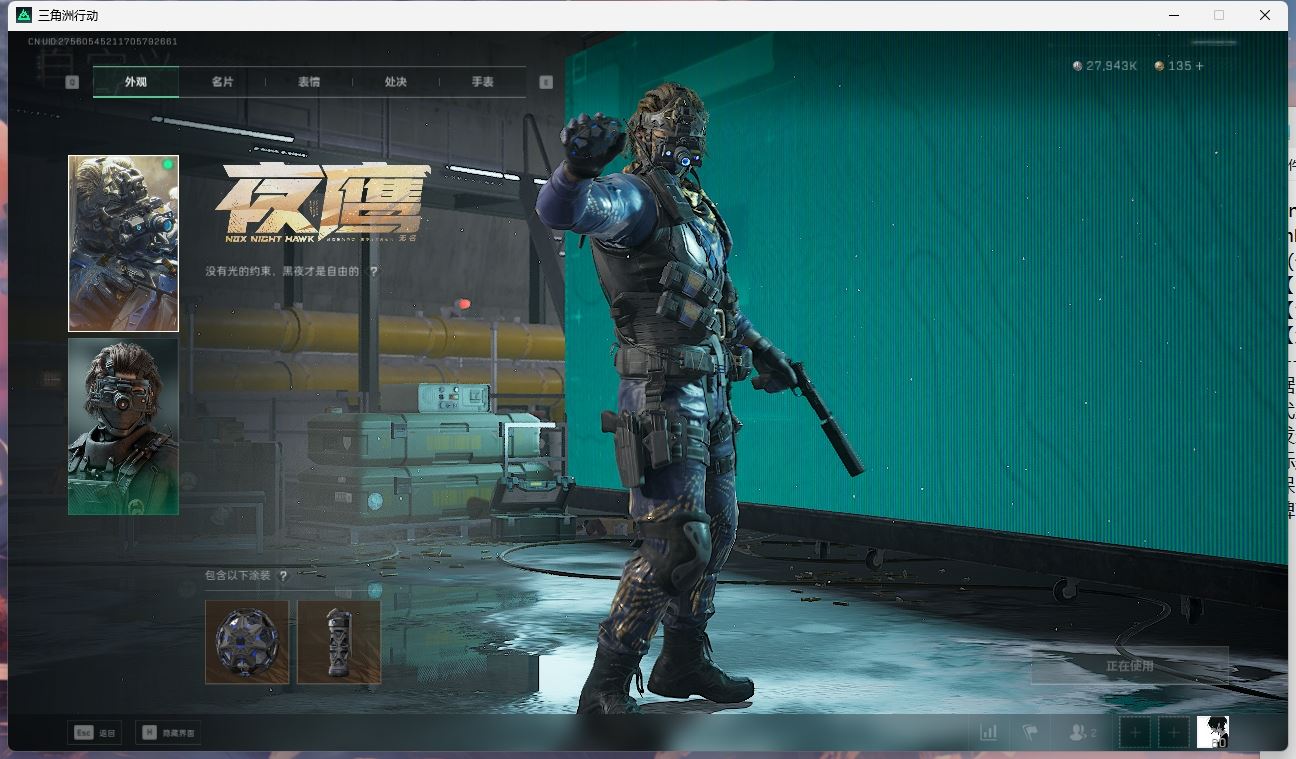Select the 处决 tab
1296x759 pixels.
396,82
